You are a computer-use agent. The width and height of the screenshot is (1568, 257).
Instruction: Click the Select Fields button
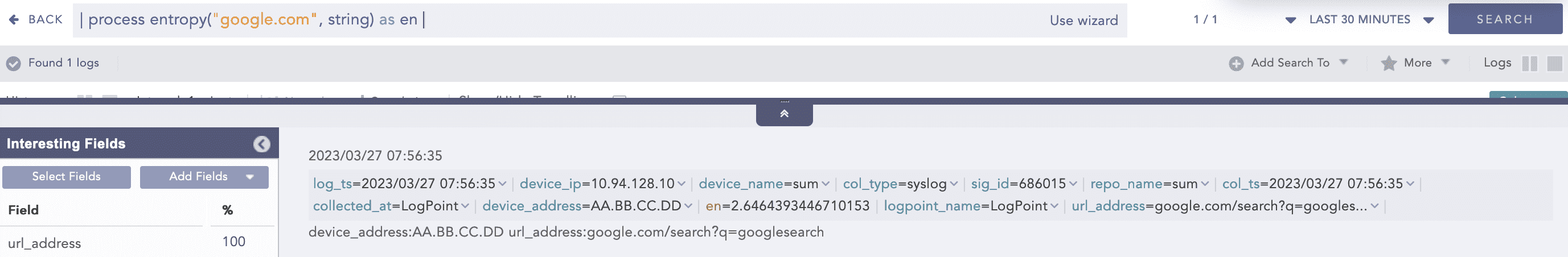pyautogui.click(x=67, y=177)
